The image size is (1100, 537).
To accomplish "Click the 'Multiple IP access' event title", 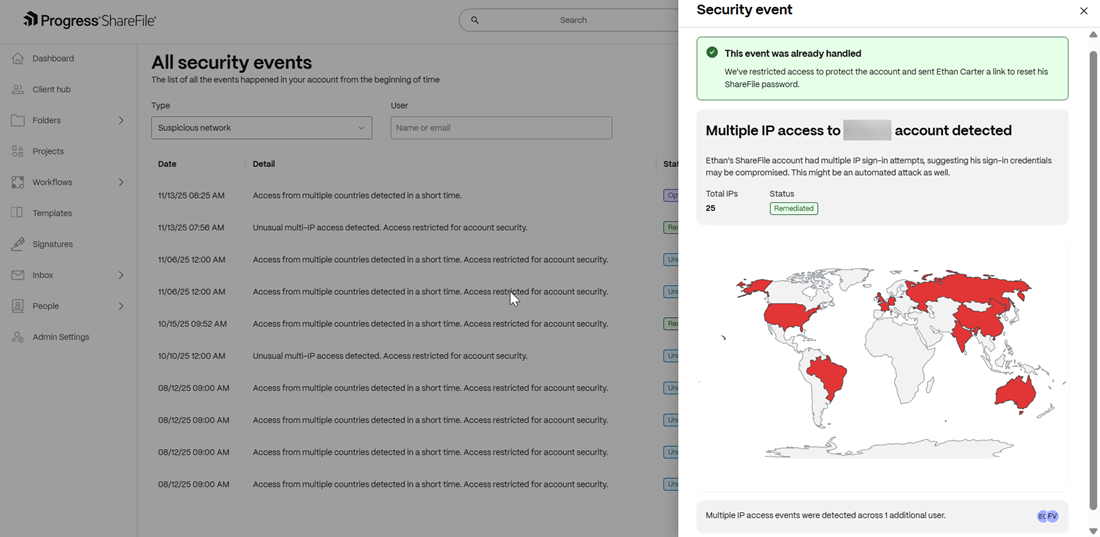I will (859, 130).
